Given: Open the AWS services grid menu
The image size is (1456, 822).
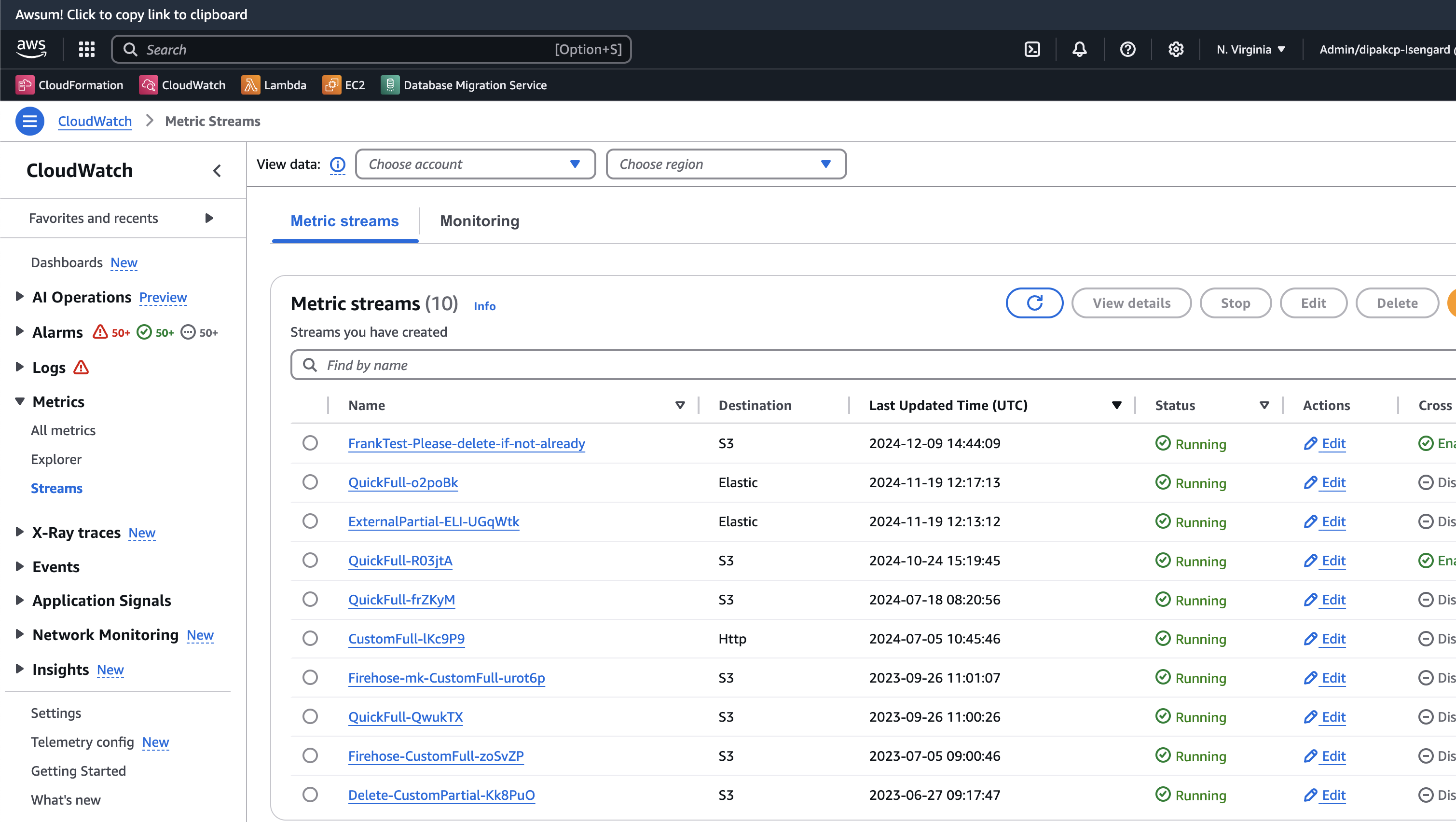Looking at the screenshot, I should click(x=86, y=49).
